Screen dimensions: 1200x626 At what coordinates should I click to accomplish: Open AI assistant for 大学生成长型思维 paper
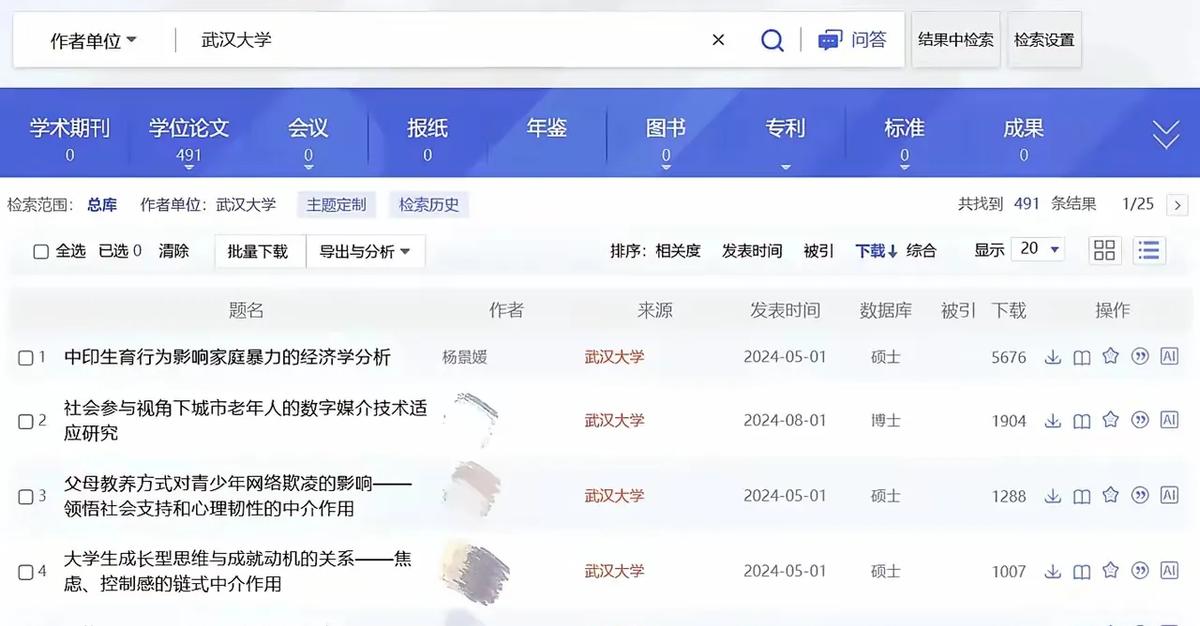(x=1169, y=571)
